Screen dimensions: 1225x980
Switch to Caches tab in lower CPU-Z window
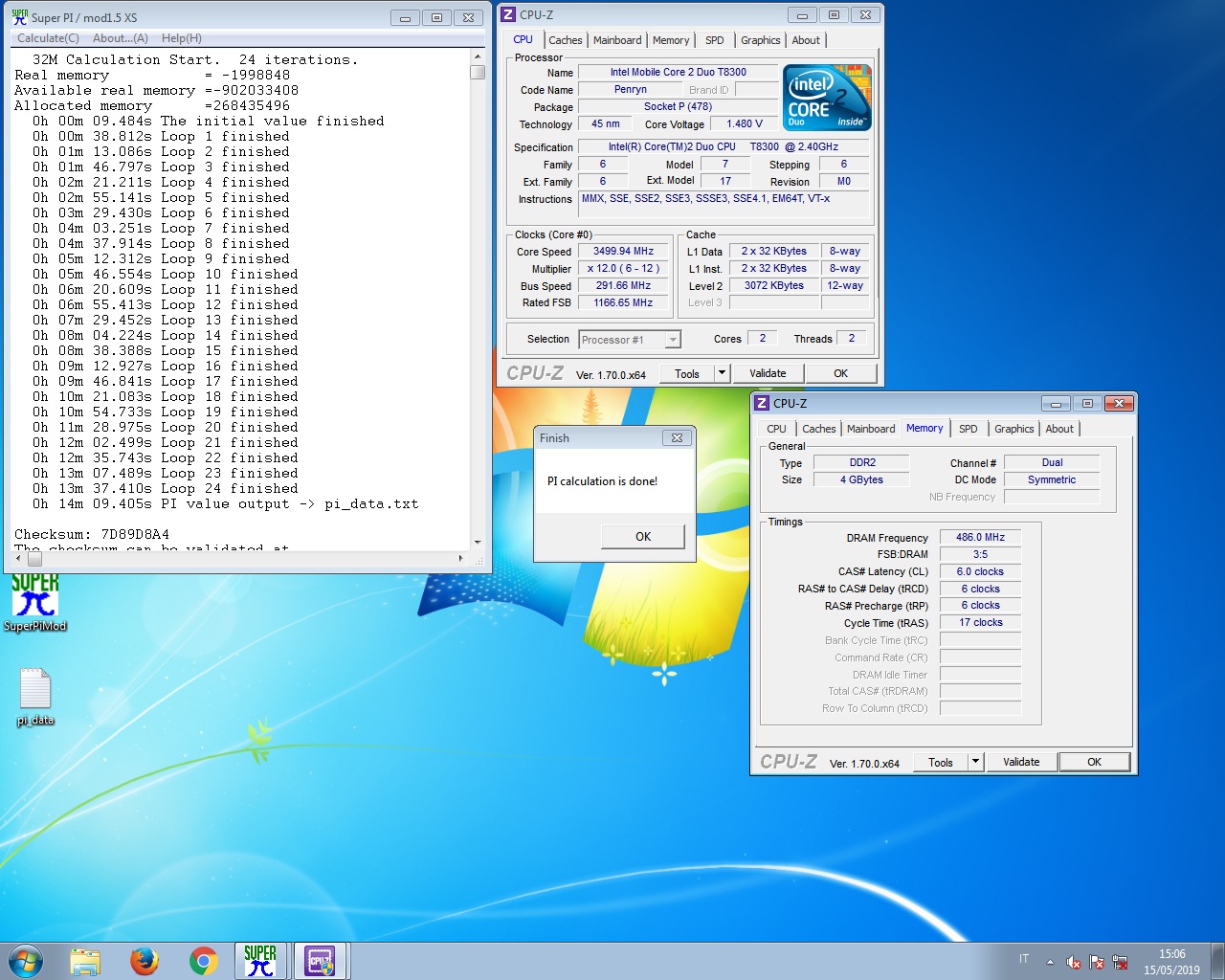[x=818, y=429]
